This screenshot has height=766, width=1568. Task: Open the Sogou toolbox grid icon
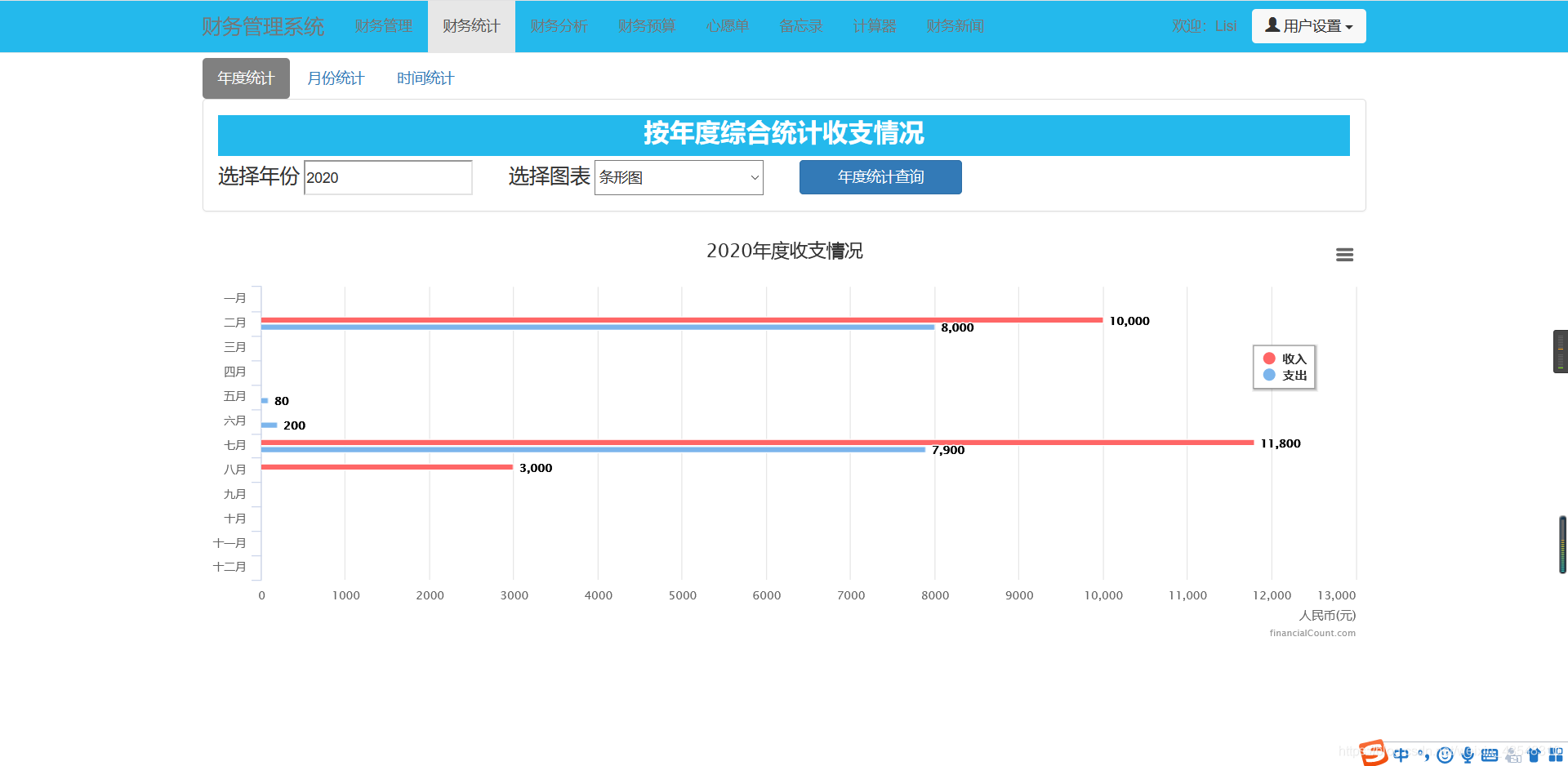click(1556, 755)
